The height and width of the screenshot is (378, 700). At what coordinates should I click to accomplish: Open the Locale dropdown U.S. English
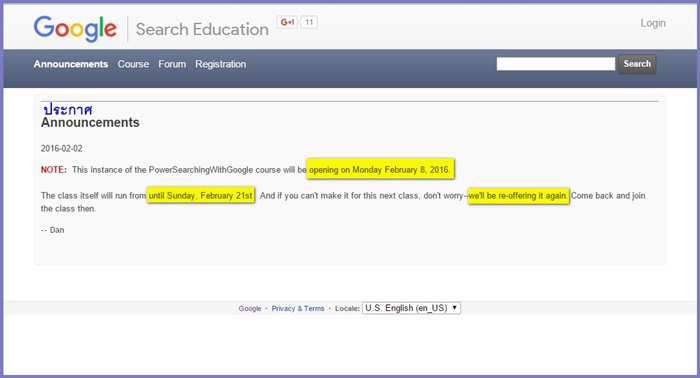tap(411, 308)
